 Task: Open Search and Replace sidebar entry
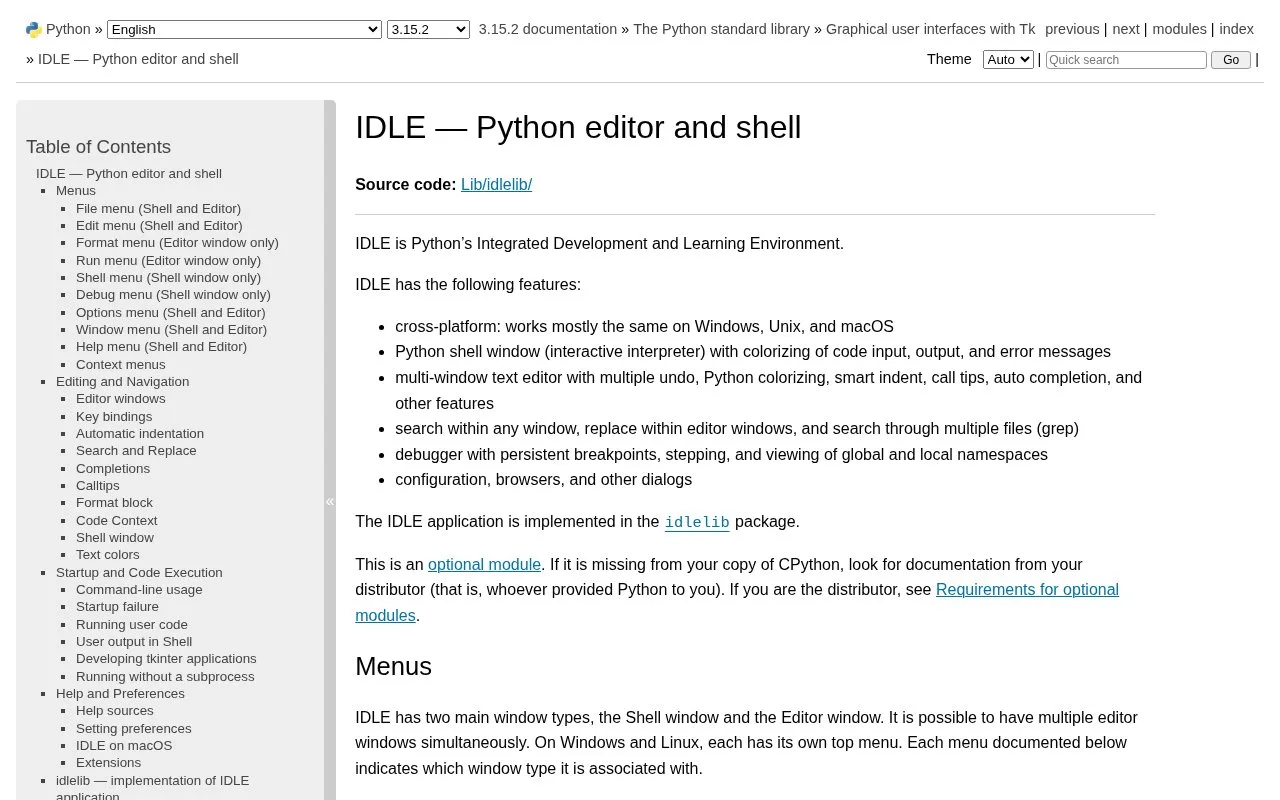136,450
